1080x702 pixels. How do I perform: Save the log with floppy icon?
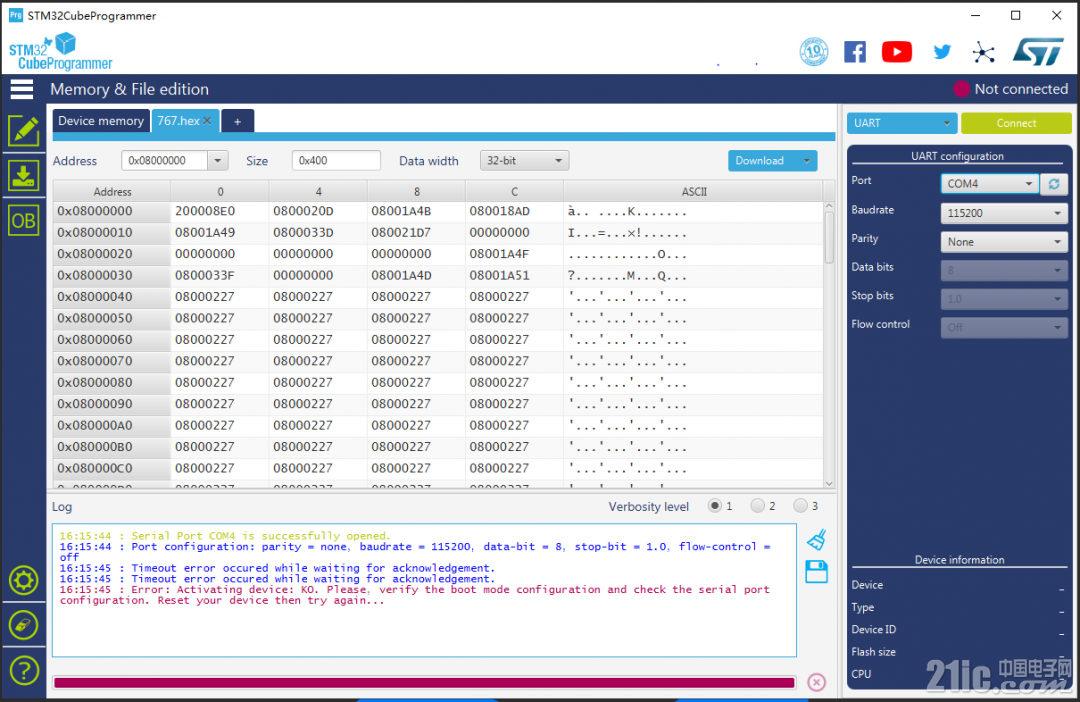click(817, 572)
